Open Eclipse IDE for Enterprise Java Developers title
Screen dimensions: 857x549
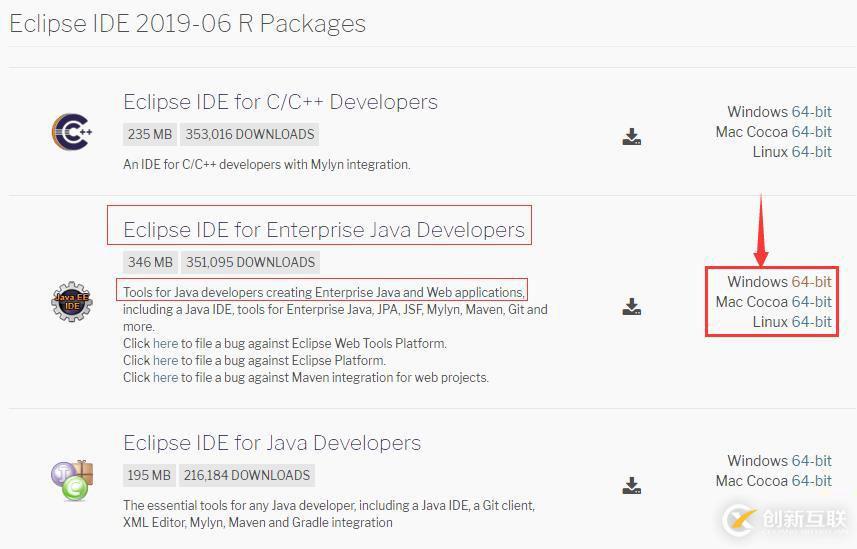(323, 230)
